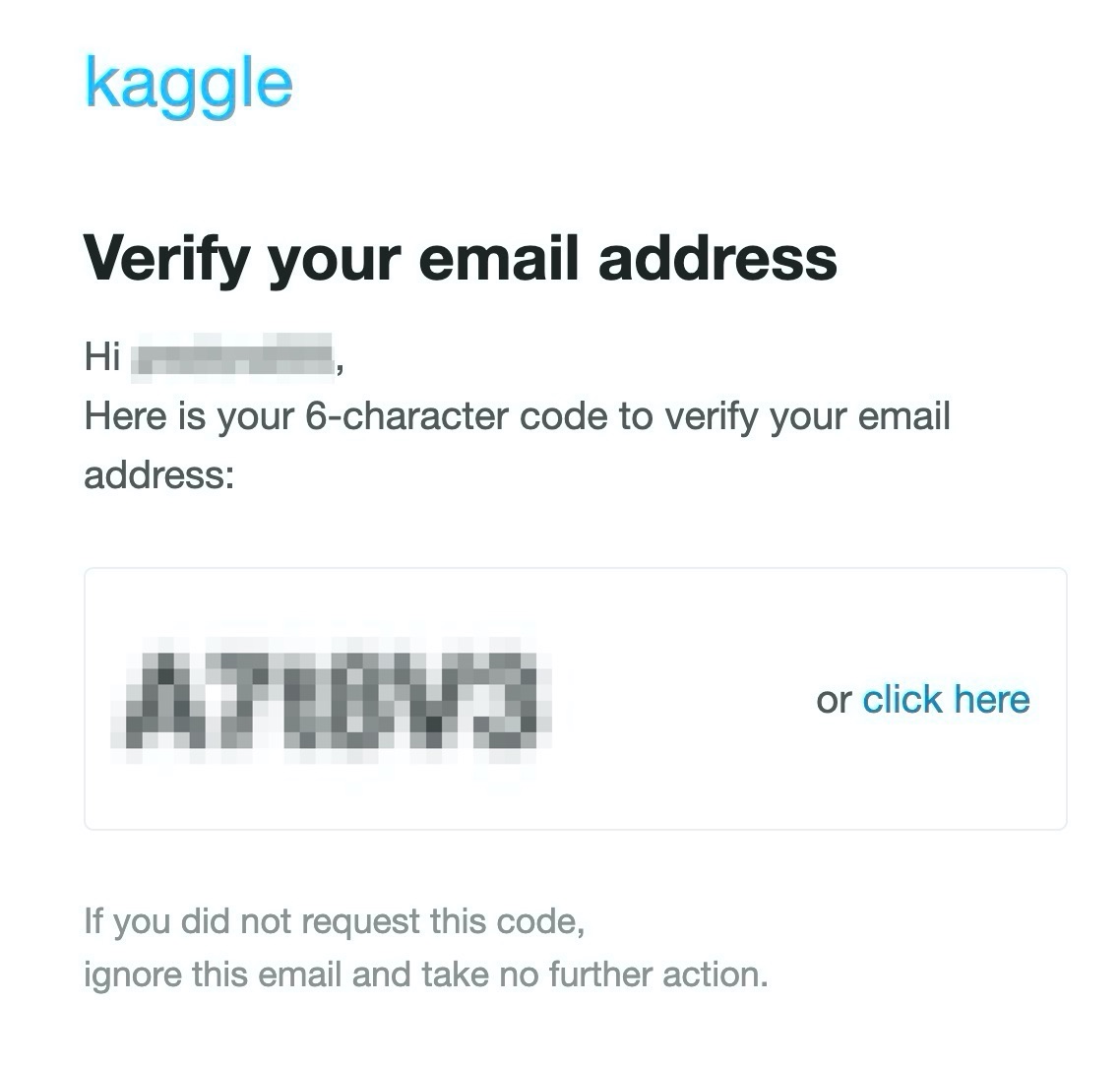Click the word "Verify" in the heading
The height and width of the screenshot is (1067, 1120).
pyautogui.click(x=167, y=260)
